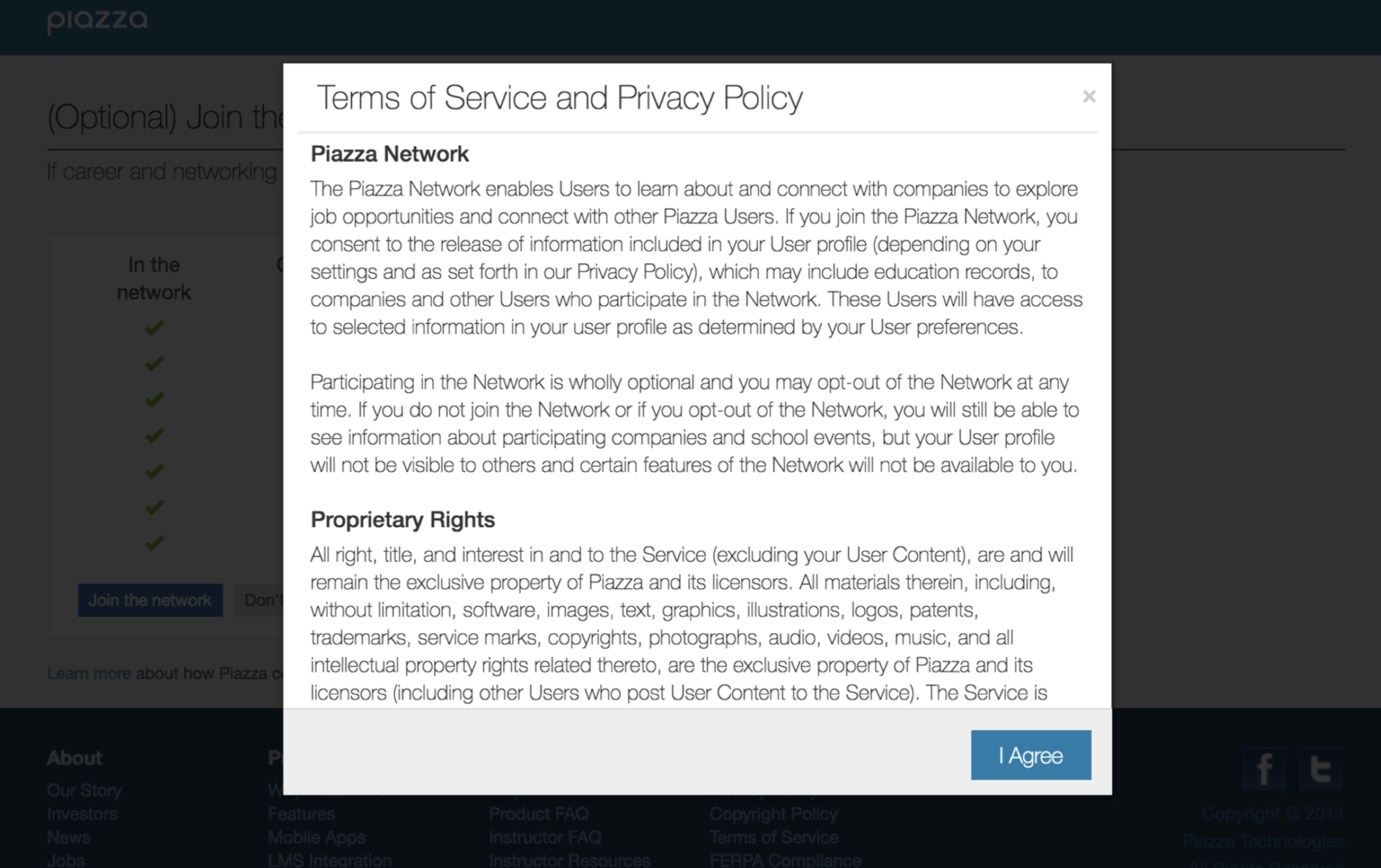Visit the News footer link
This screenshot has width=1381, height=868.
coord(68,837)
